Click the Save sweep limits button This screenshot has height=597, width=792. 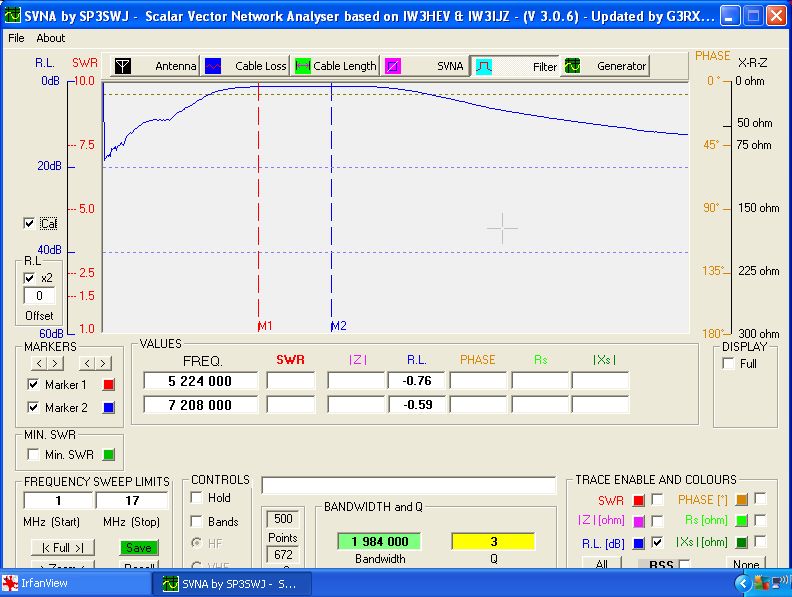point(140,548)
